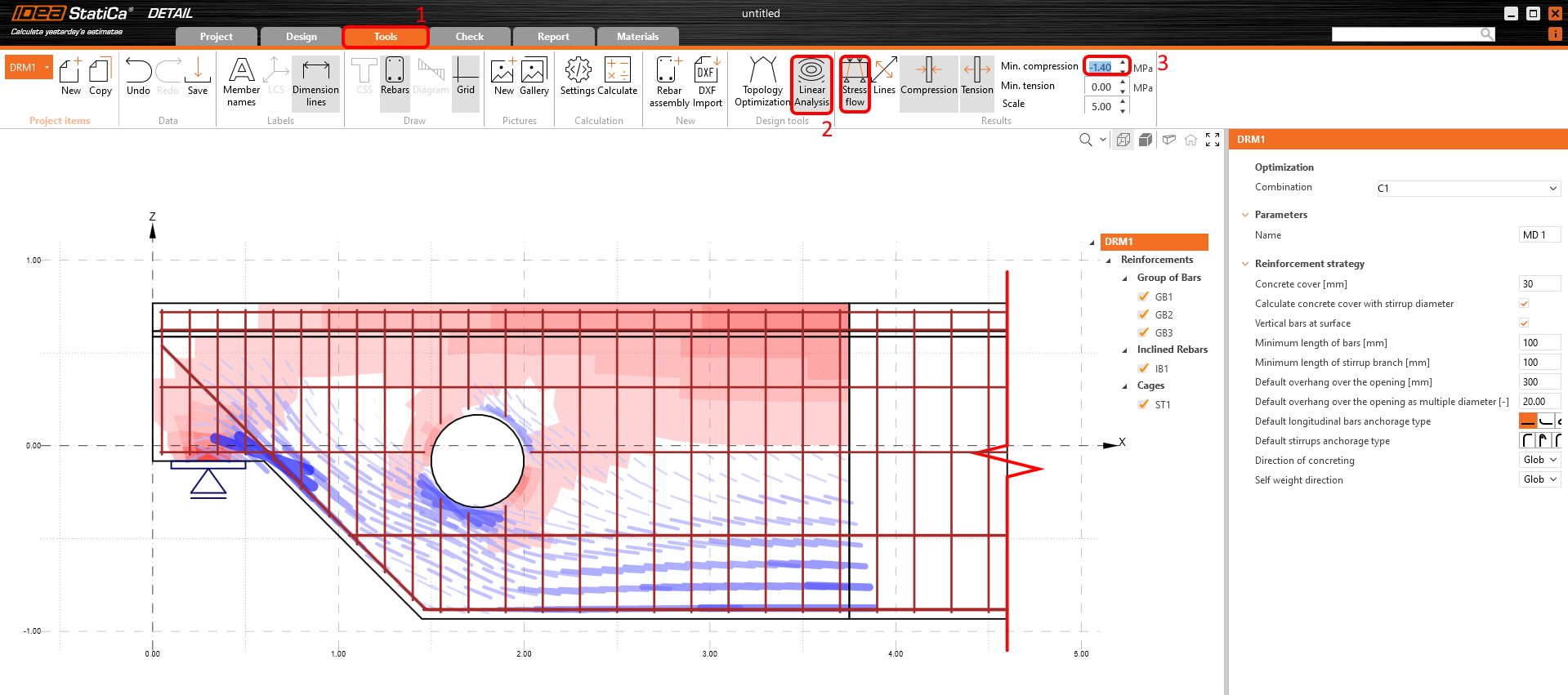Click the Concrete cover value field
The image size is (1568, 695).
coord(1539,284)
